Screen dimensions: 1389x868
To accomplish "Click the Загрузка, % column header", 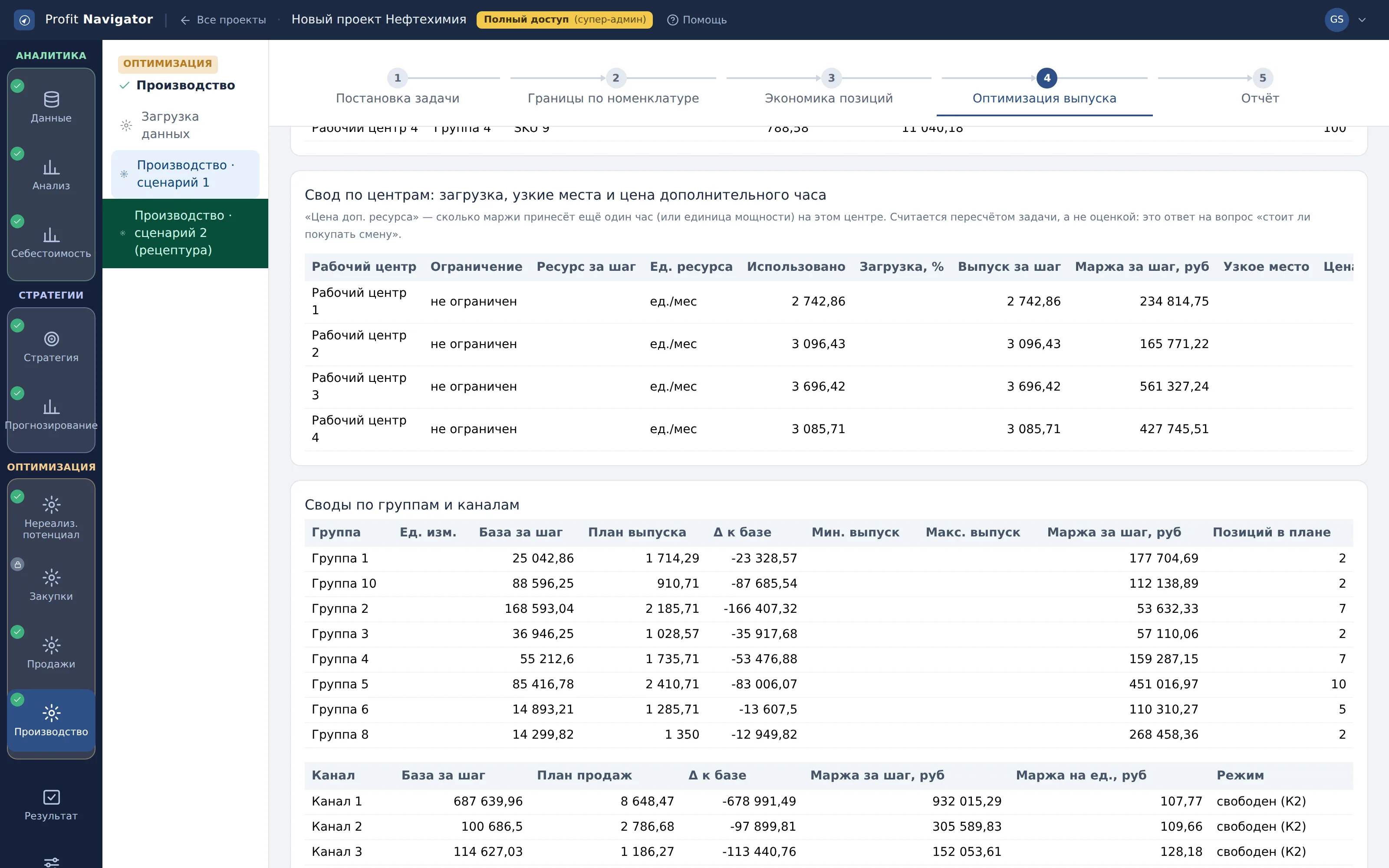I will click(901, 267).
